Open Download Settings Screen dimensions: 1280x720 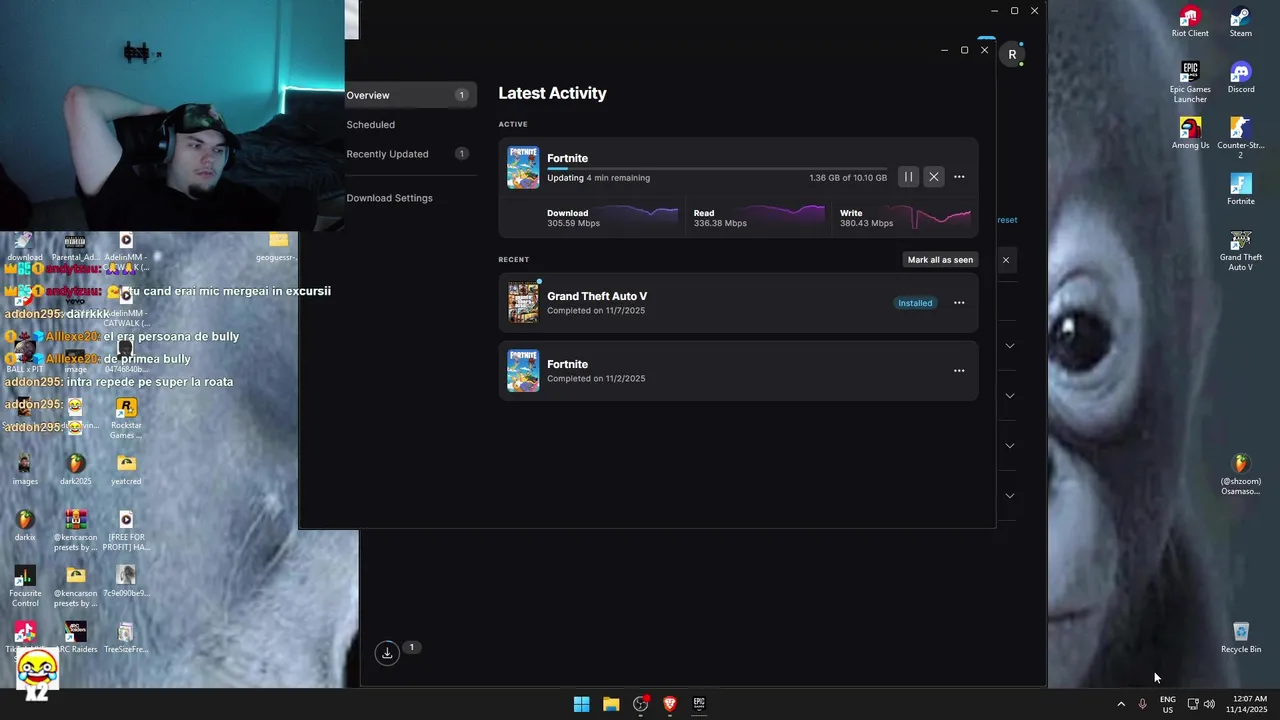pos(390,198)
